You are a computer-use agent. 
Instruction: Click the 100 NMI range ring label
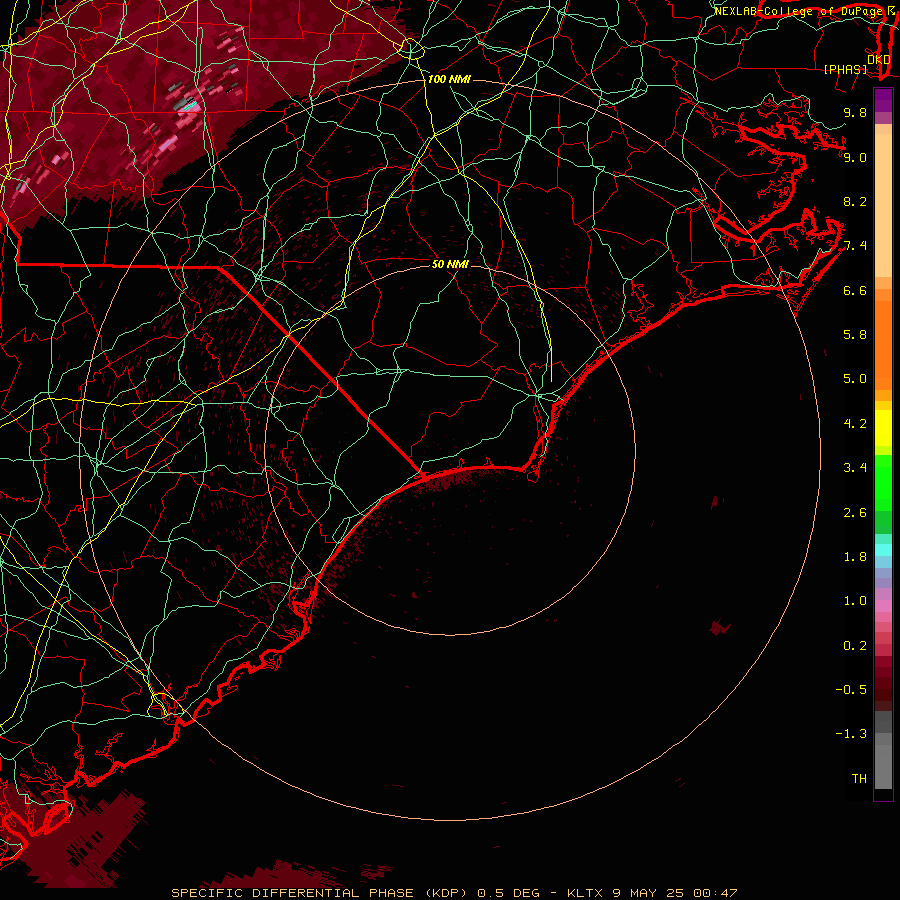point(449,79)
